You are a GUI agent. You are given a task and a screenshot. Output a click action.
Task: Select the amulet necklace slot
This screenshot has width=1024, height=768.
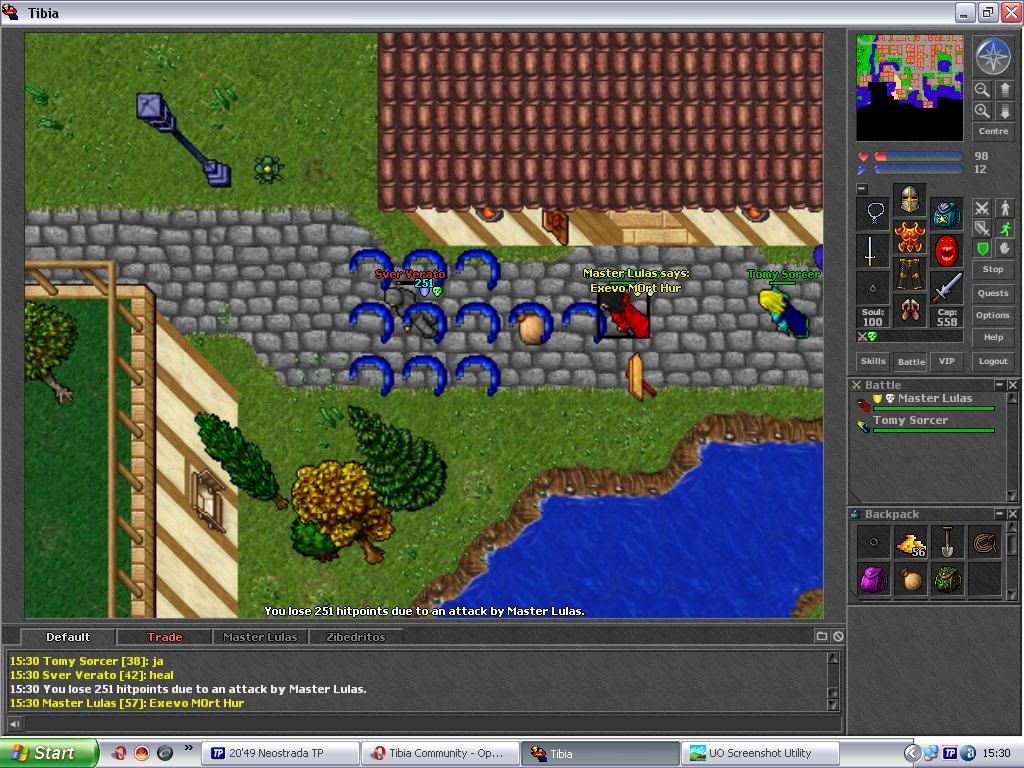click(x=873, y=213)
